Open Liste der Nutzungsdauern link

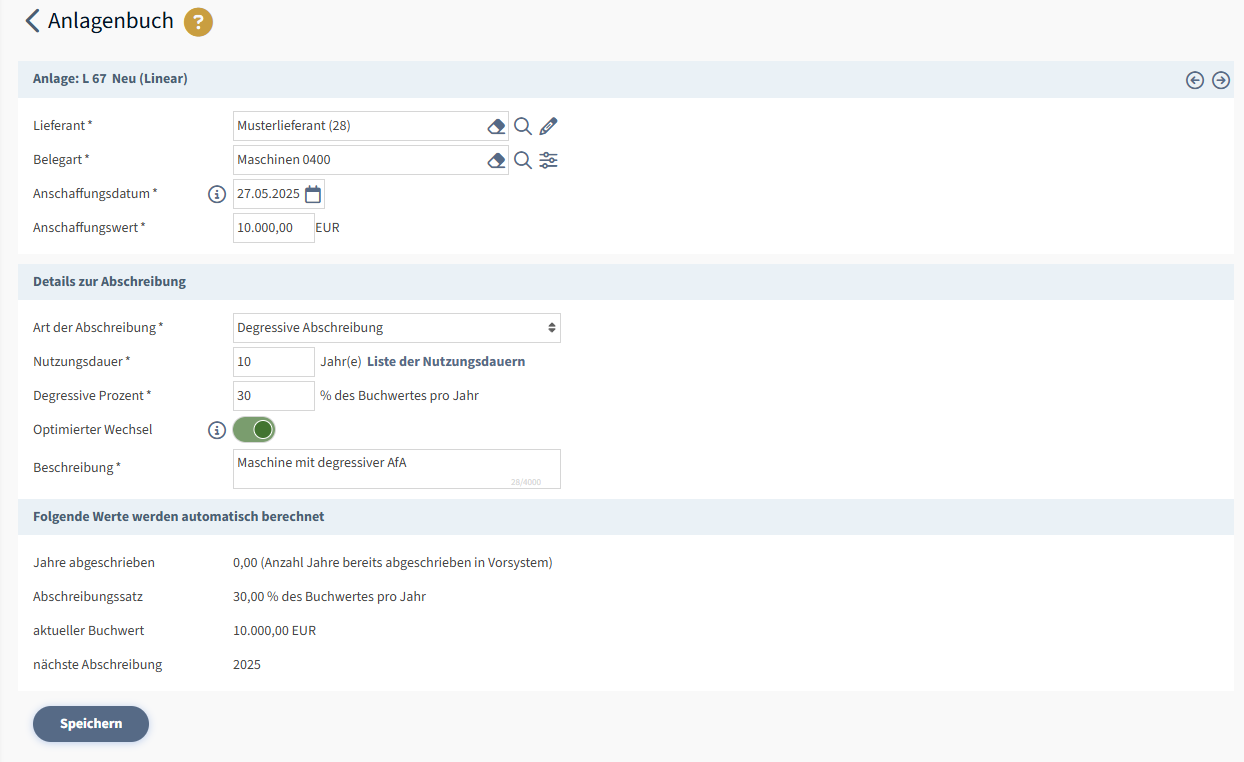coord(446,362)
